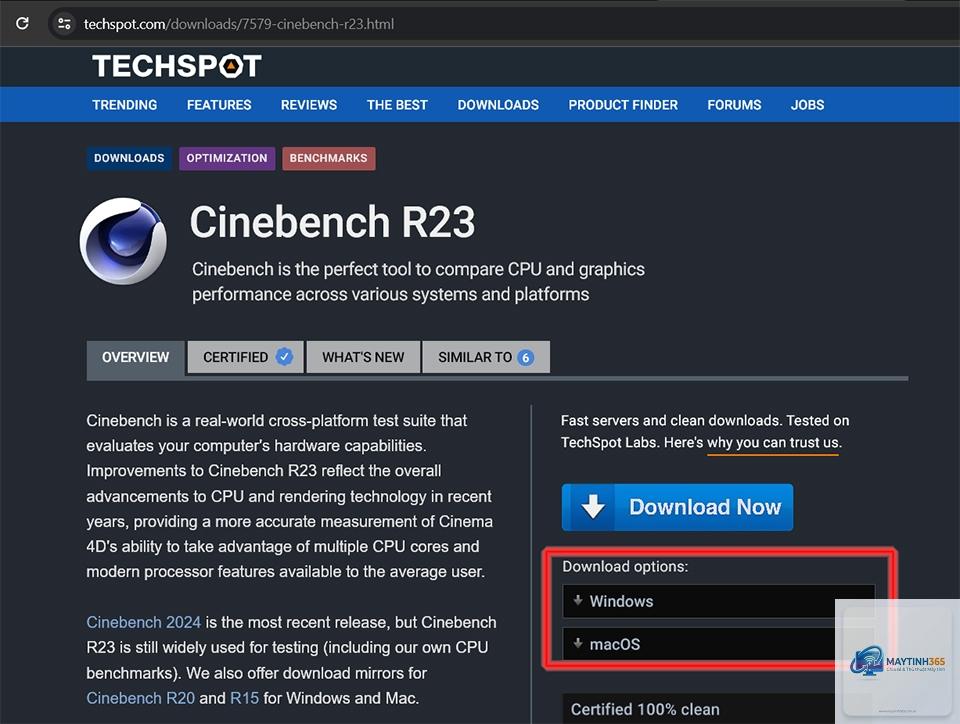Click the 'Download options:' label
The image size is (960, 724).
click(625, 567)
